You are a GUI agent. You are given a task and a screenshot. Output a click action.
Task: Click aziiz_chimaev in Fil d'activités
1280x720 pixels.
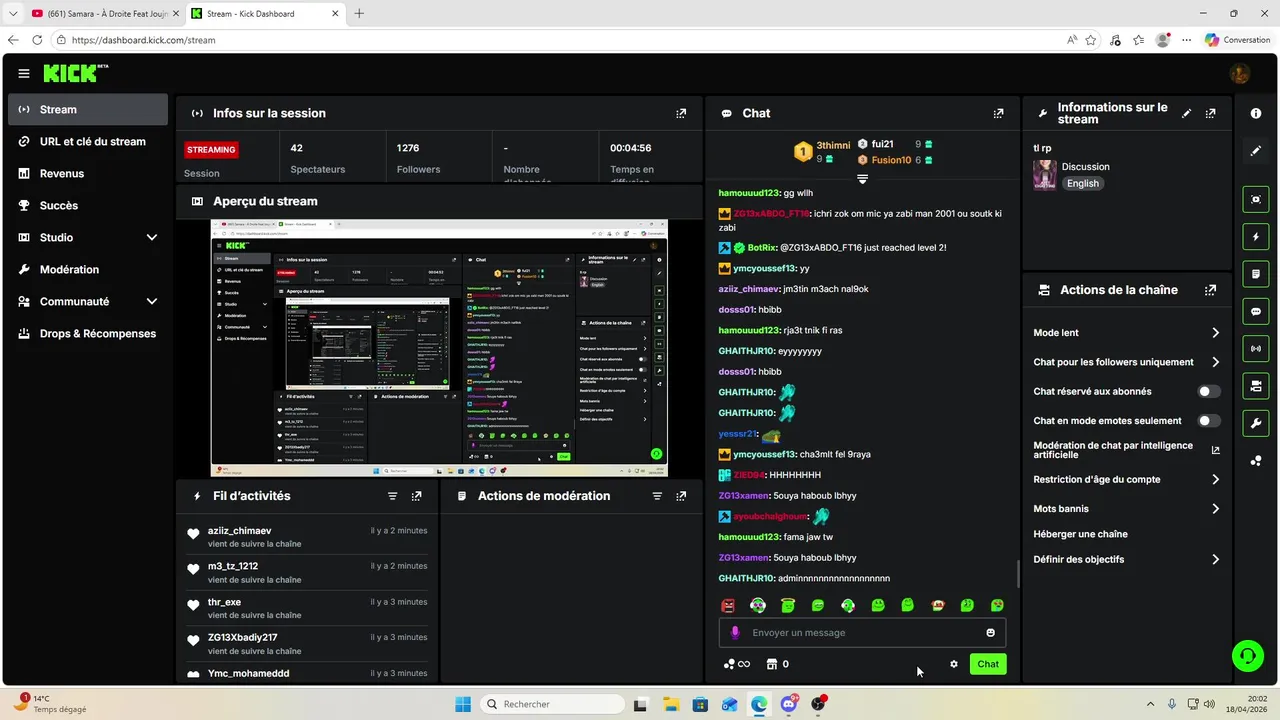[240, 531]
